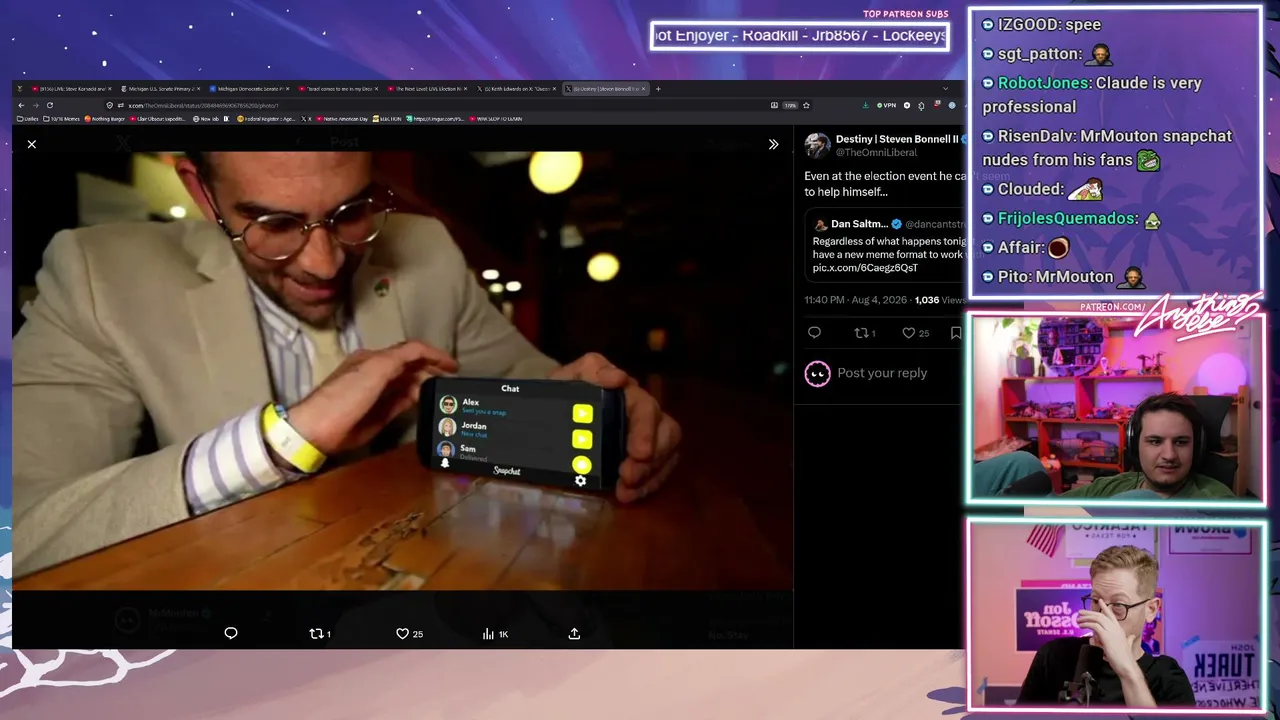Switch to the "Israel comes to me" tab

pyautogui.click(x=338, y=89)
